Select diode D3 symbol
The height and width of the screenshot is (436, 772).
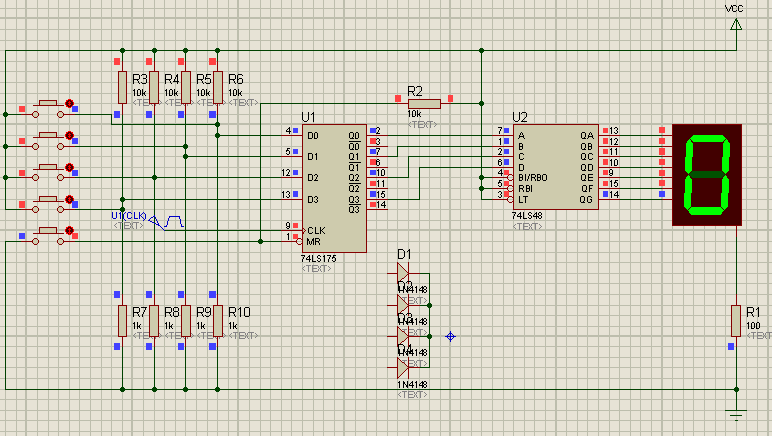pos(403,337)
